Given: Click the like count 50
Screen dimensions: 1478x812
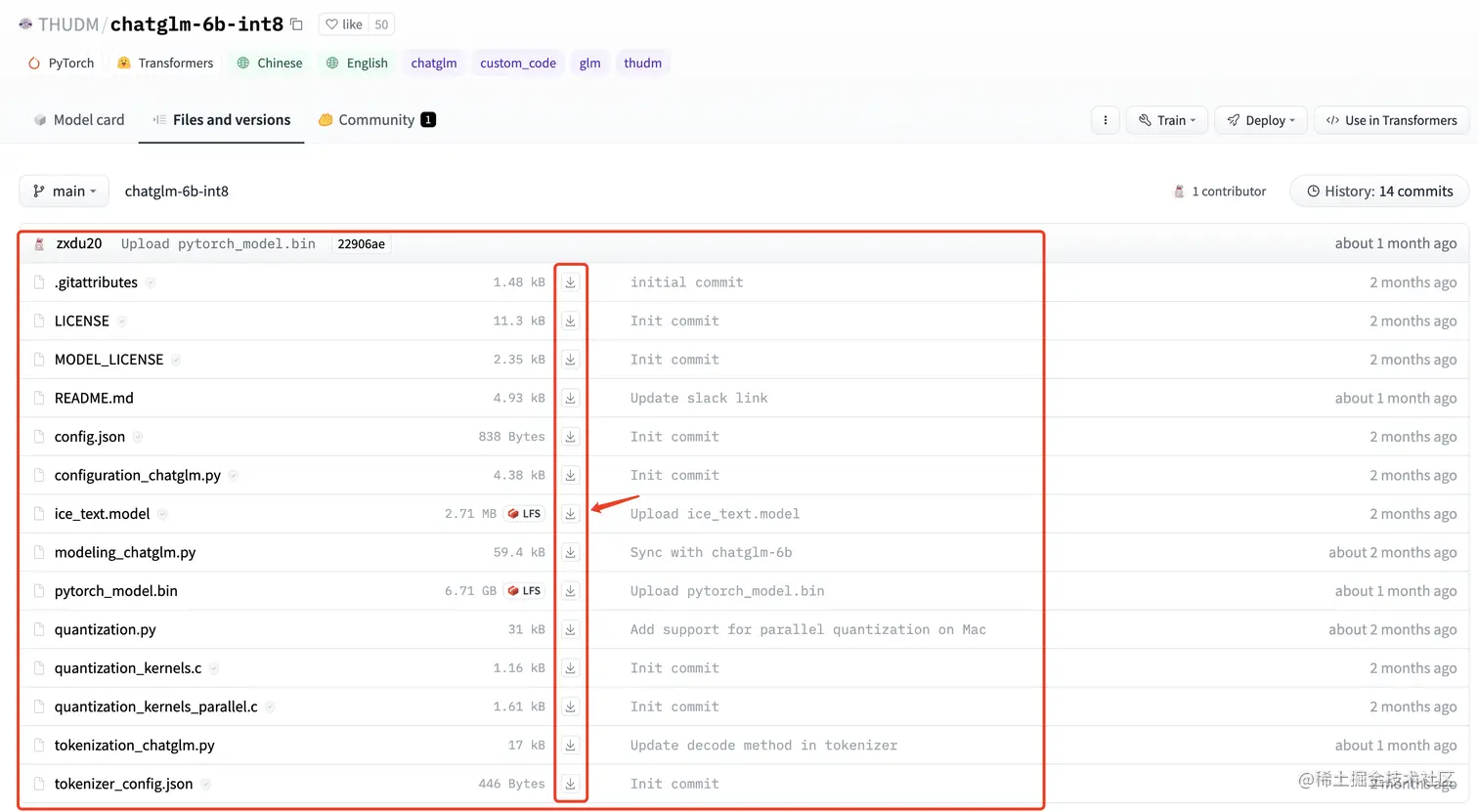Looking at the screenshot, I should click(381, 24).
